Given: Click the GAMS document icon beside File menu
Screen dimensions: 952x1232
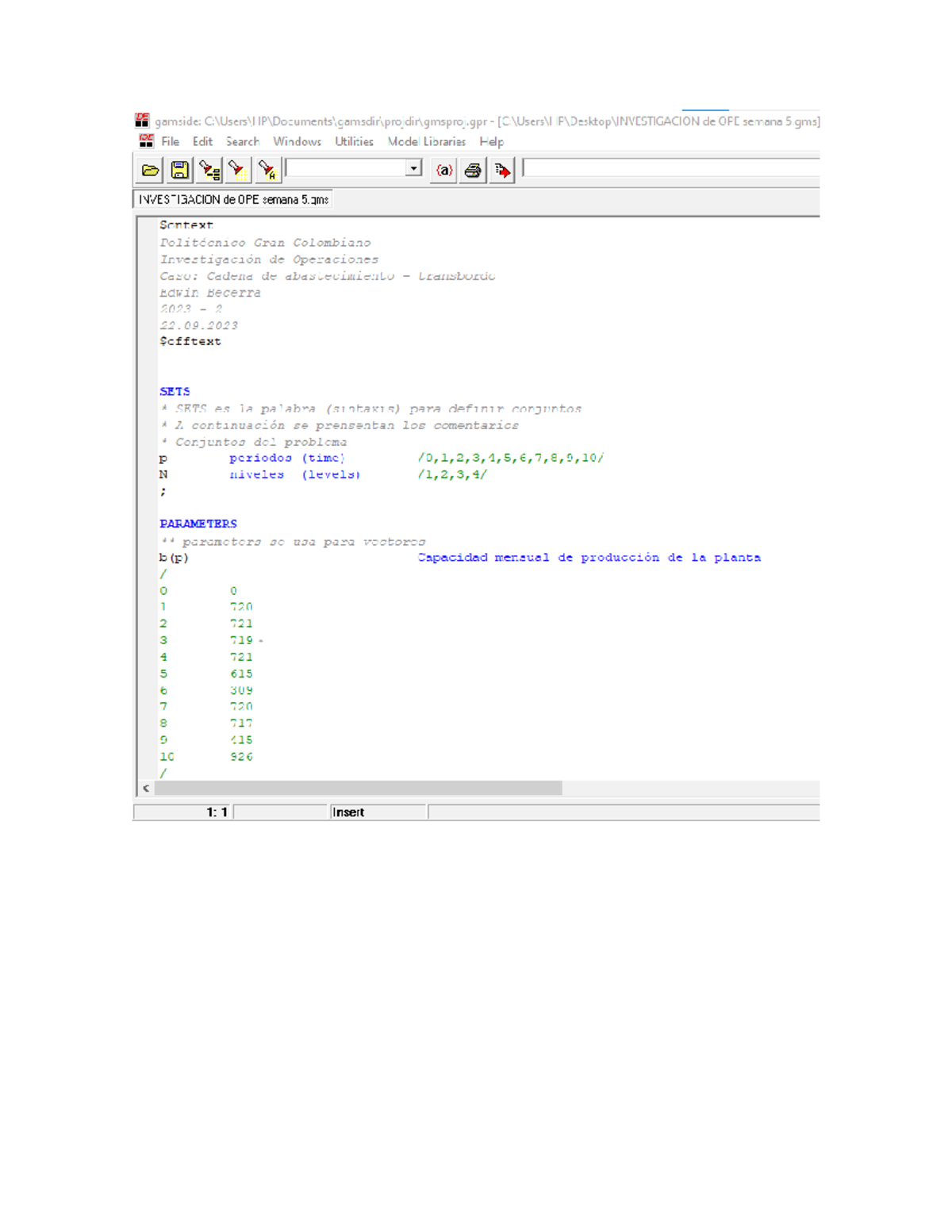Looking at the screenshot, I should point(146,141).
